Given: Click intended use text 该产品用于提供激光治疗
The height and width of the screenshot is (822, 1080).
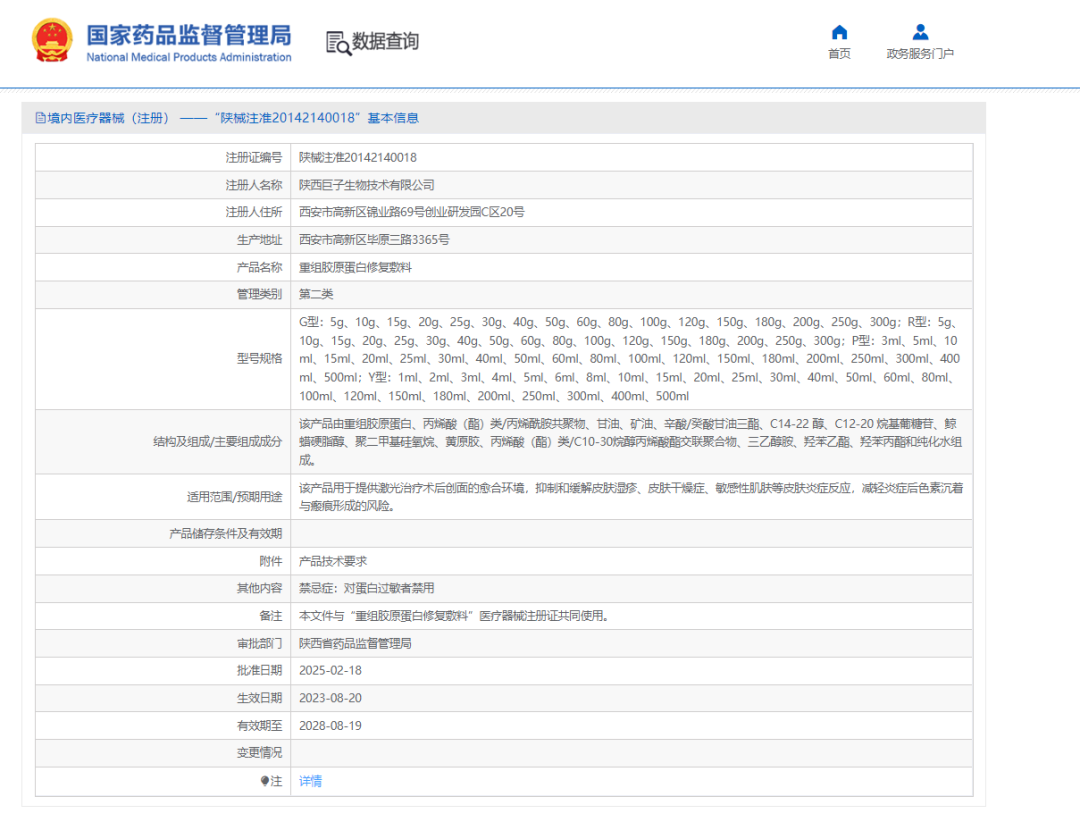Looking at the screenshot, I should (631, 497).
